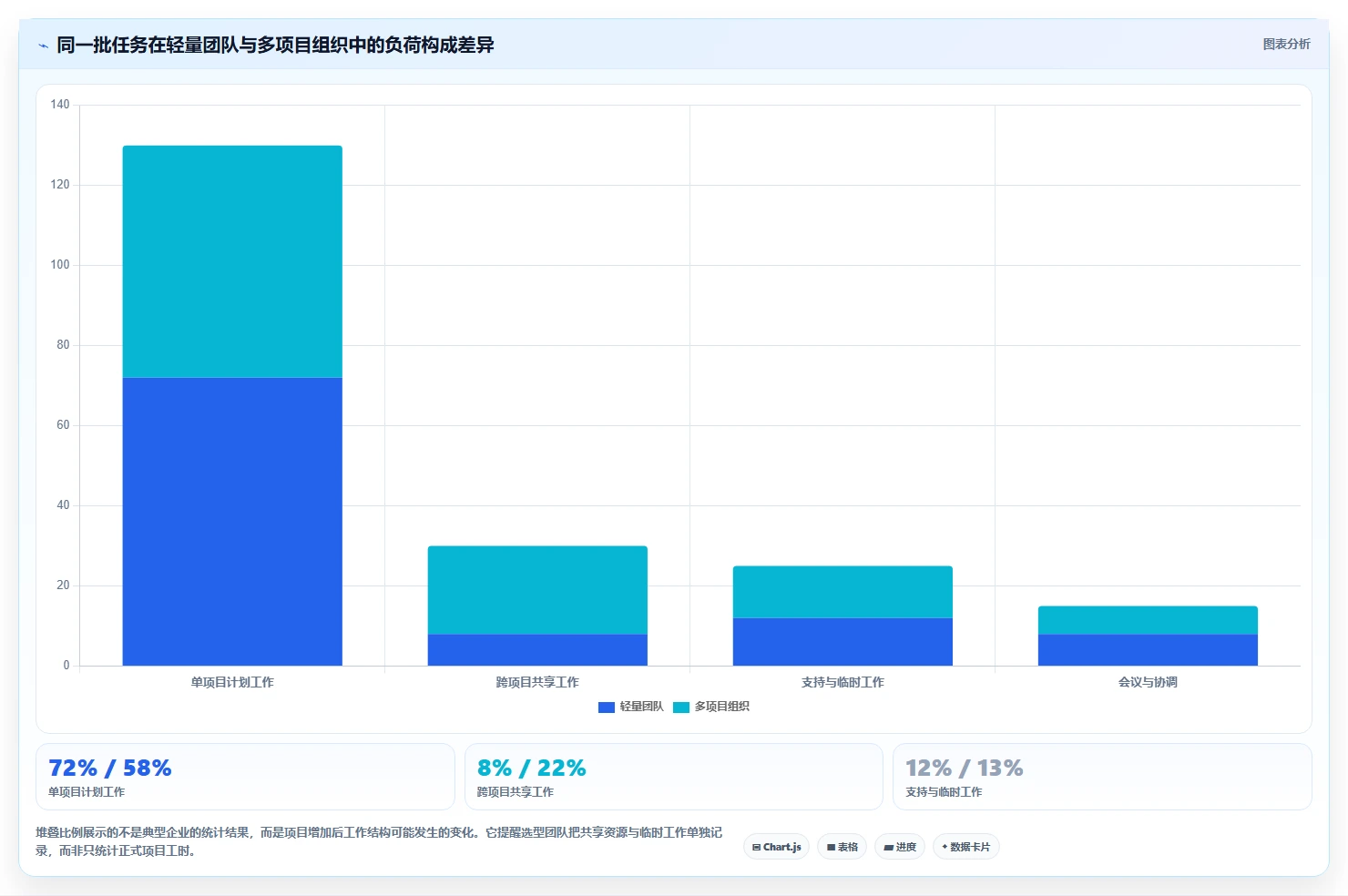Click the y-axis value 20
Image resolution: width=1348 pixels, height=896 pixels.
pos(63,585)
